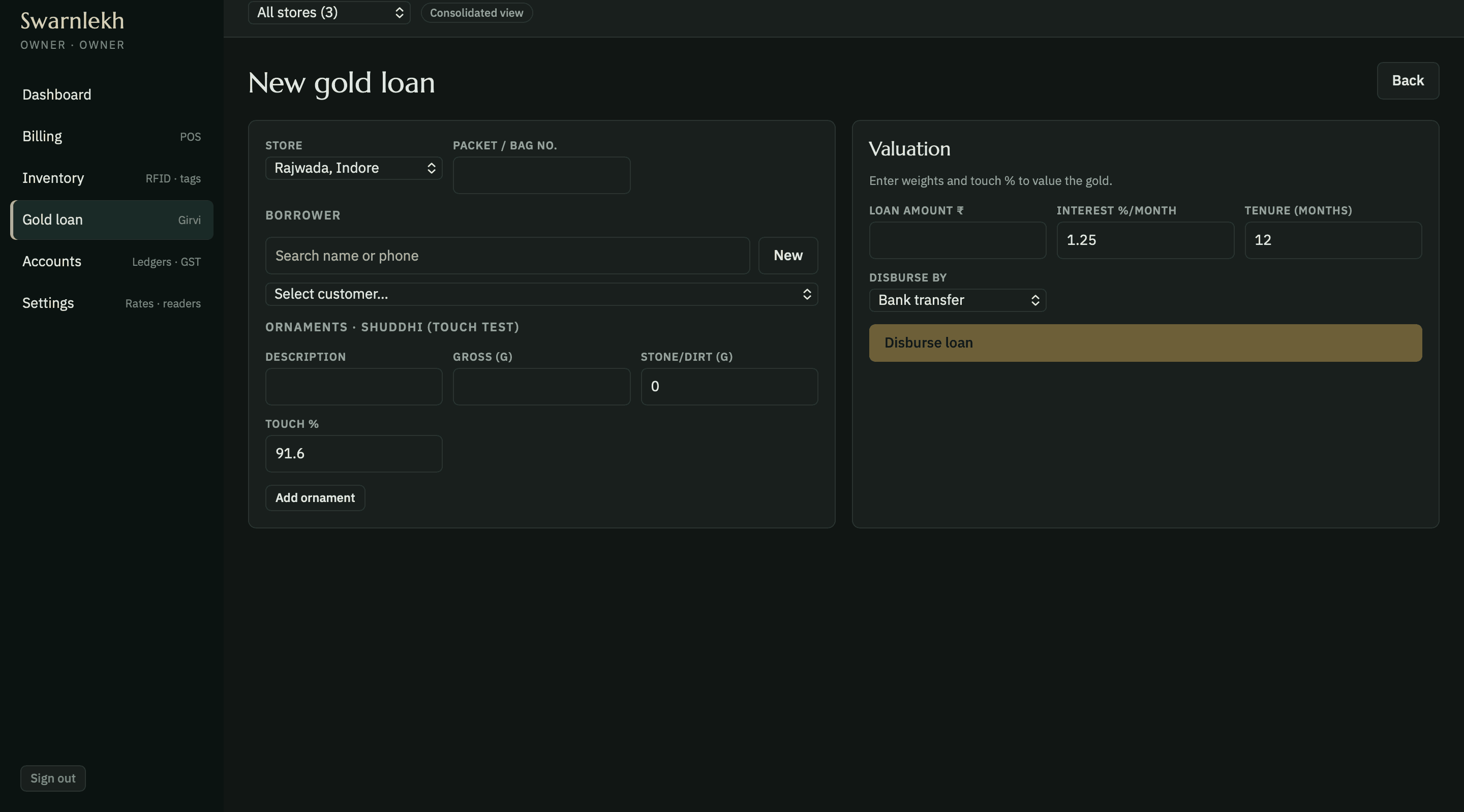Open the Disburse by Bank transfer dropdown
The height and width of the screenshot is (812, 1464).
click(x=958, y=300)
